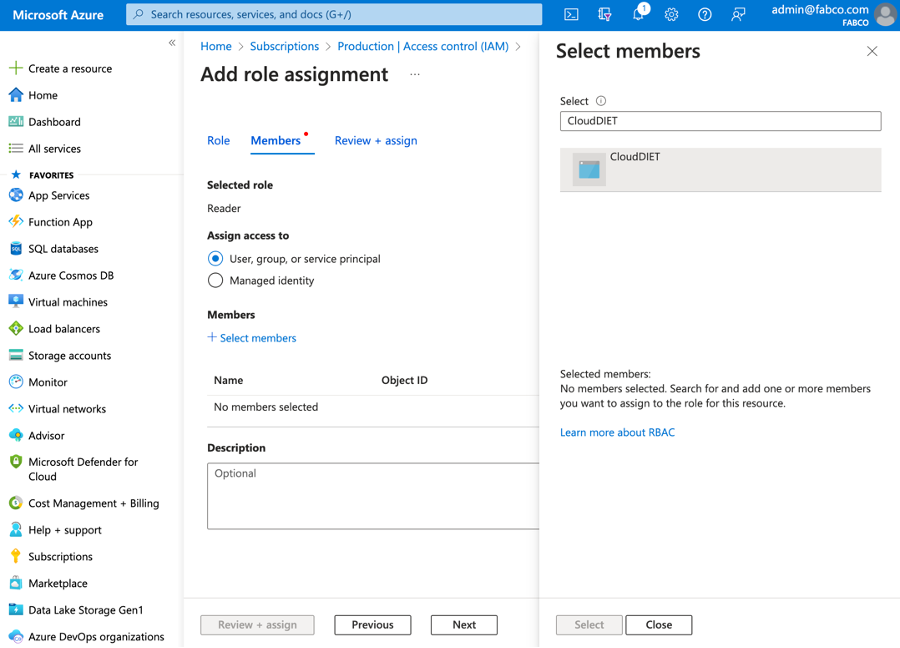
Task: Open Cloud Shell from the top bar
Action: tap(570, 14)
